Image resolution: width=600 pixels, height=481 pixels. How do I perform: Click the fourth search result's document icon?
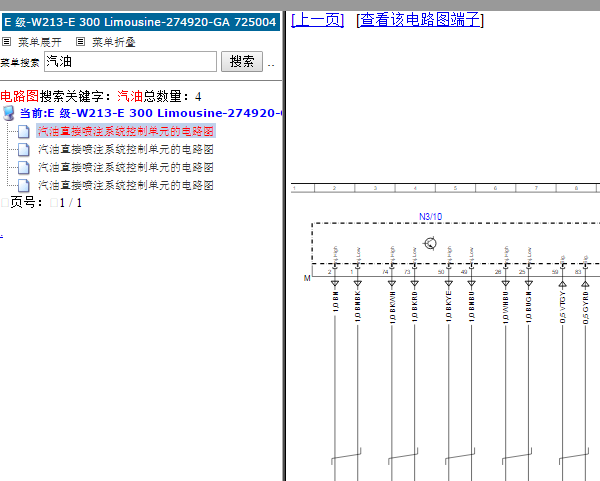24,185
